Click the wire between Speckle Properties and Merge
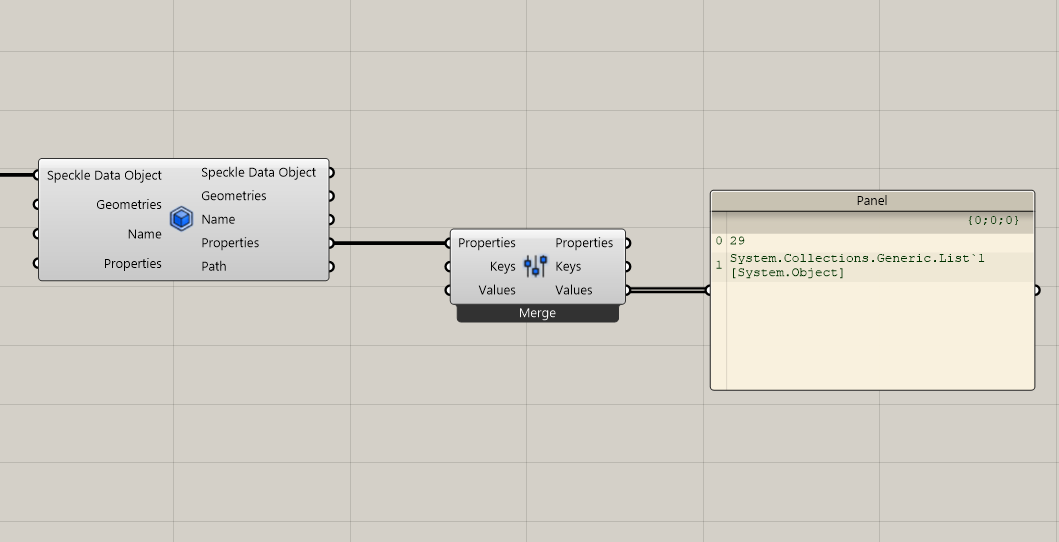 (390, 243)
